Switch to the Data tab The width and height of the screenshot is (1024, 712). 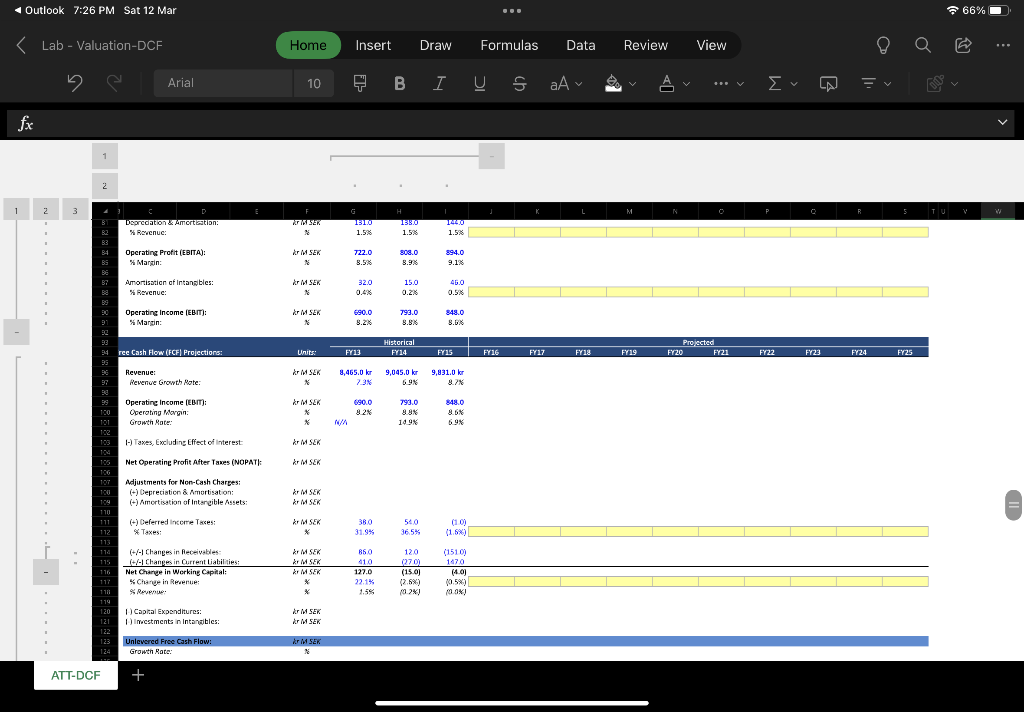click(x=581, y=45)
